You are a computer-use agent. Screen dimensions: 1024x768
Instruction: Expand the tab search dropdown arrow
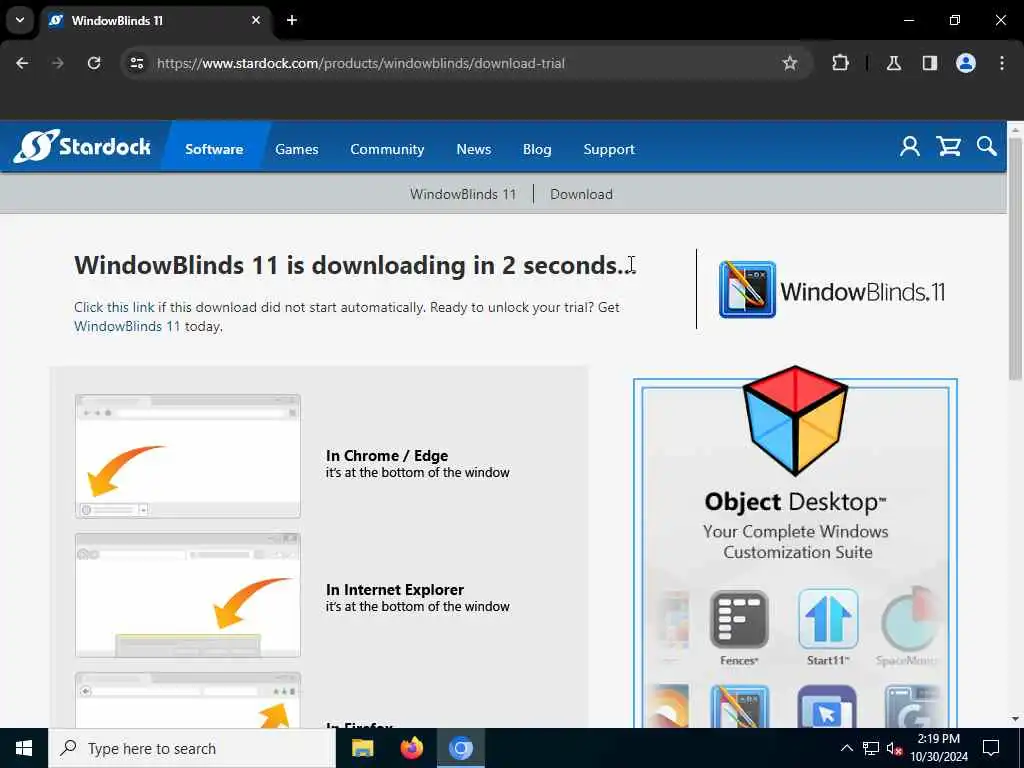[20, 20]
